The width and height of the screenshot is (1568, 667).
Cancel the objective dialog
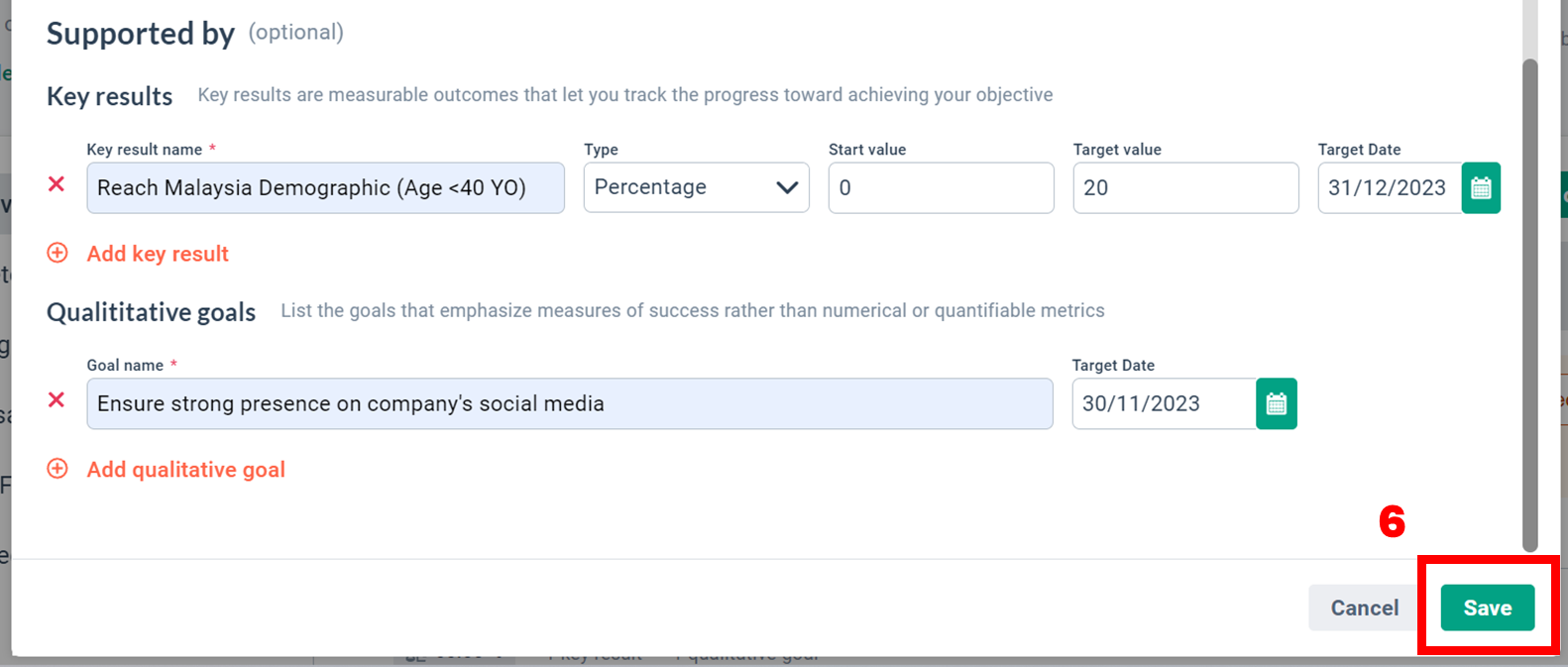pyautogui.click(x=1364, y=608)
